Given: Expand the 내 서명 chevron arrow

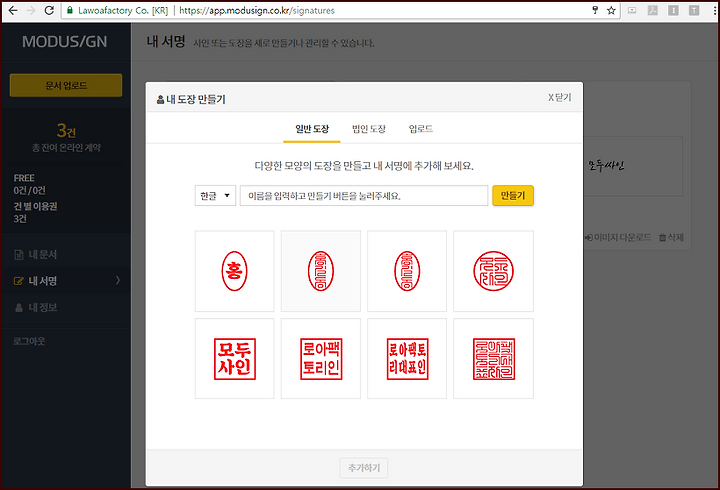Looking at the screenshot, I should [x=118, y=280].
